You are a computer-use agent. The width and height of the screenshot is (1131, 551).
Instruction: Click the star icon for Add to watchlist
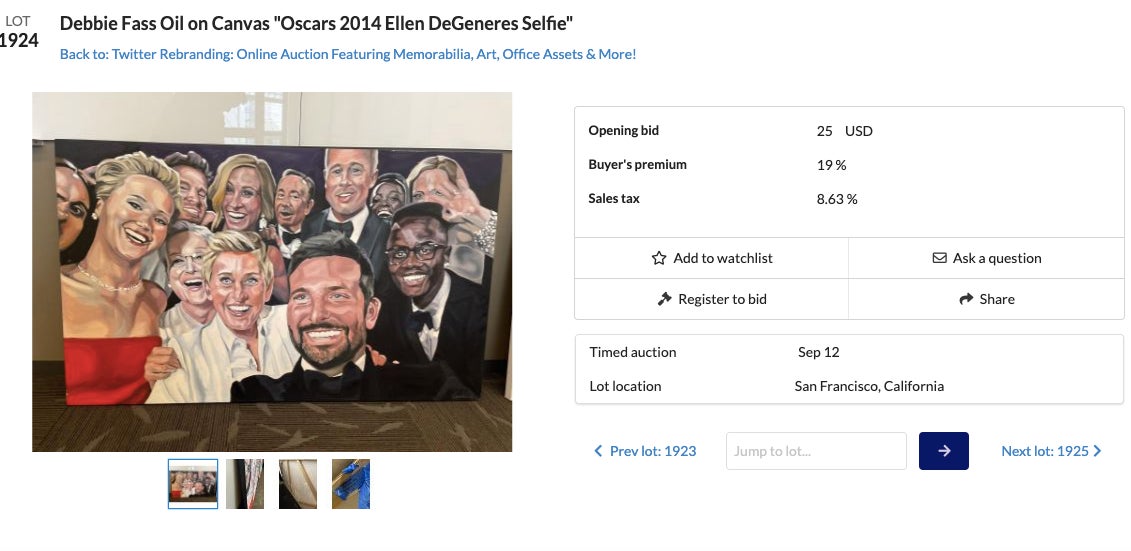(658, 258)
